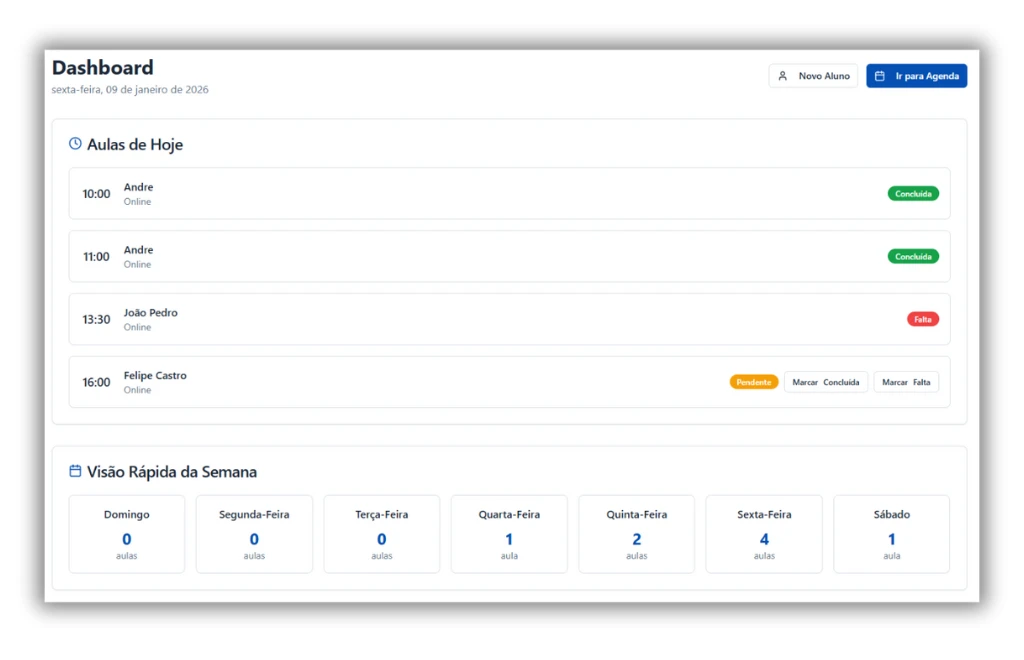Viewport: 1024px width, 660px height.
Task: Click the Concluída badge on 11:00 class
Action: click(x=912, y=257)
